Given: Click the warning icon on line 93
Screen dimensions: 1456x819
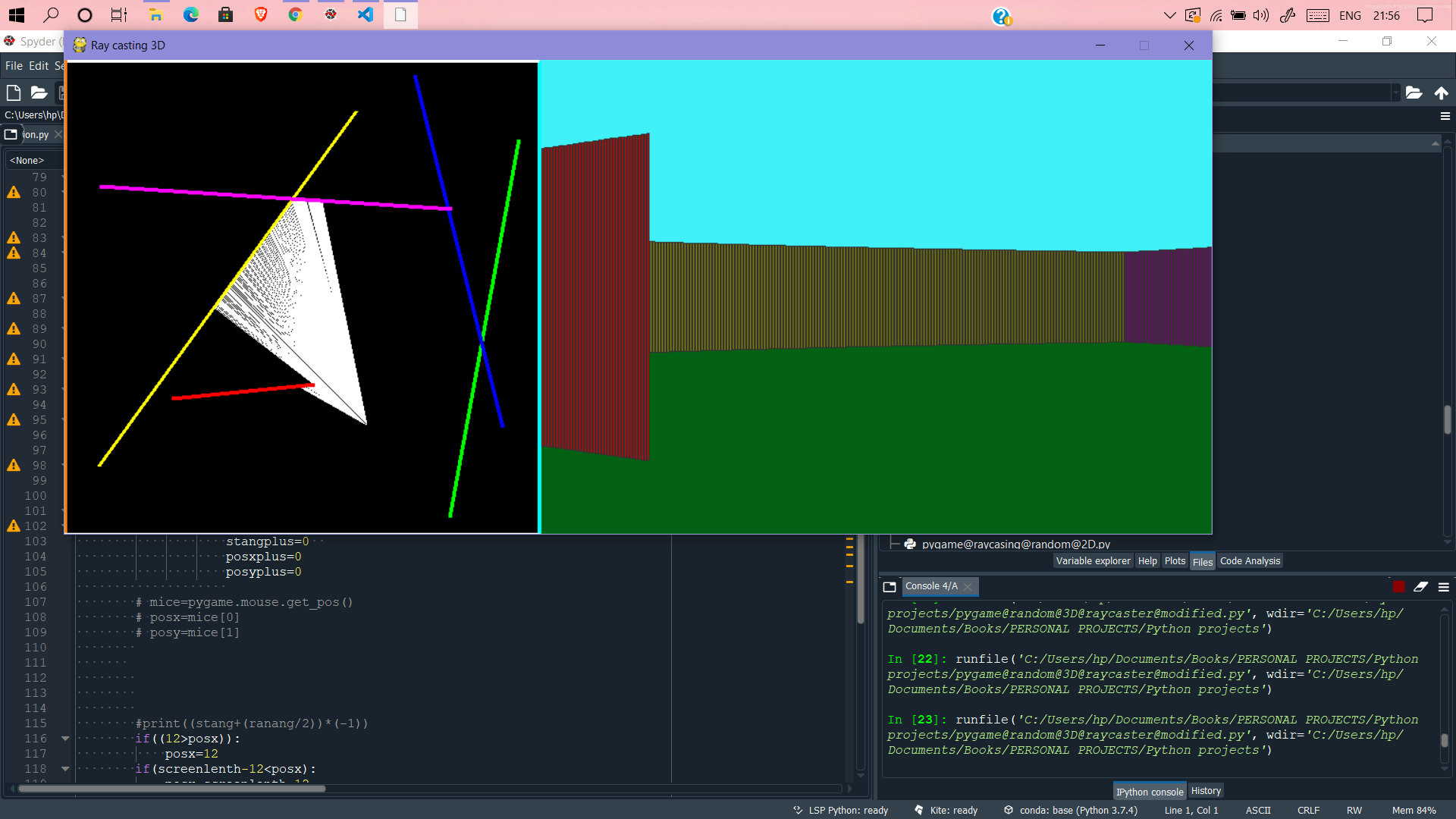Looking at the screenshot, I should click(14, 390).
